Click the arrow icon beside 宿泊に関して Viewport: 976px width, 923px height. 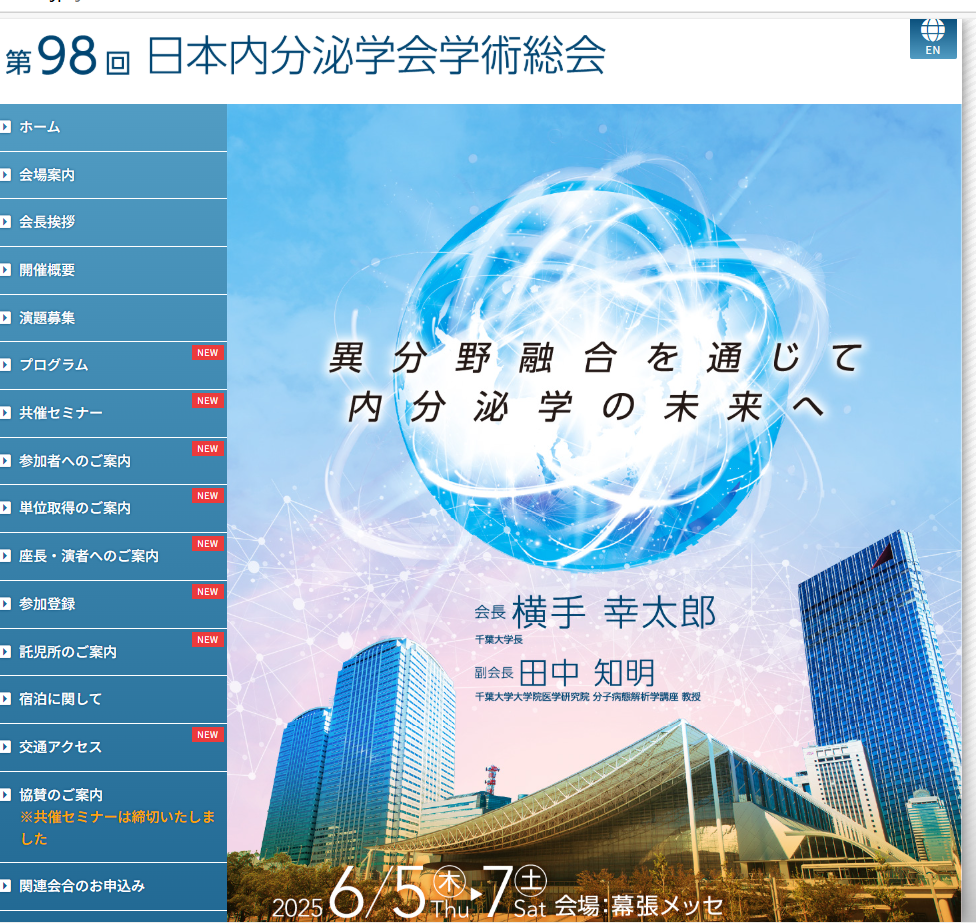tap(6, 700)
